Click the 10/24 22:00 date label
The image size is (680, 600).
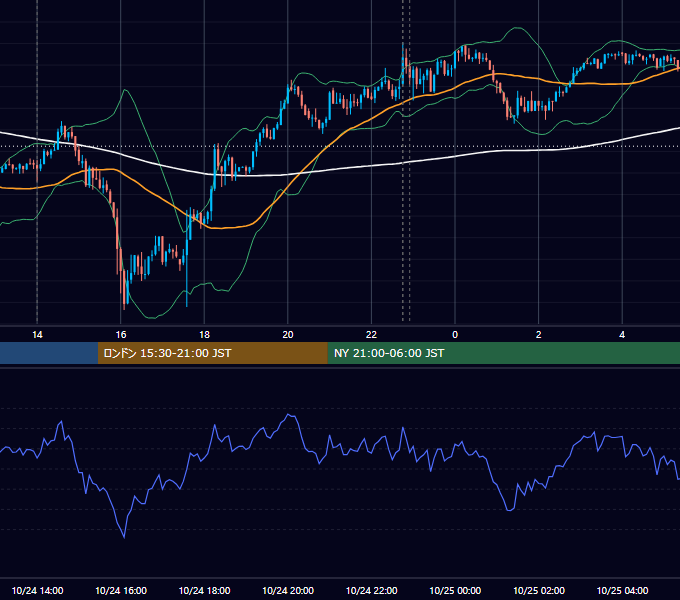tap(371, 590)
